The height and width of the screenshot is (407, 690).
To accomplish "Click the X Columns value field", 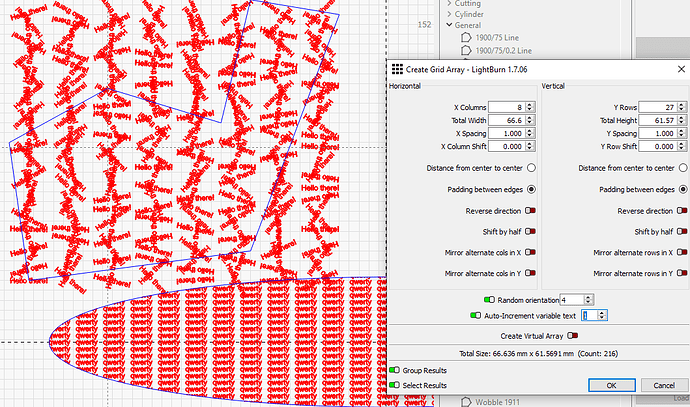I will [507, 107].
